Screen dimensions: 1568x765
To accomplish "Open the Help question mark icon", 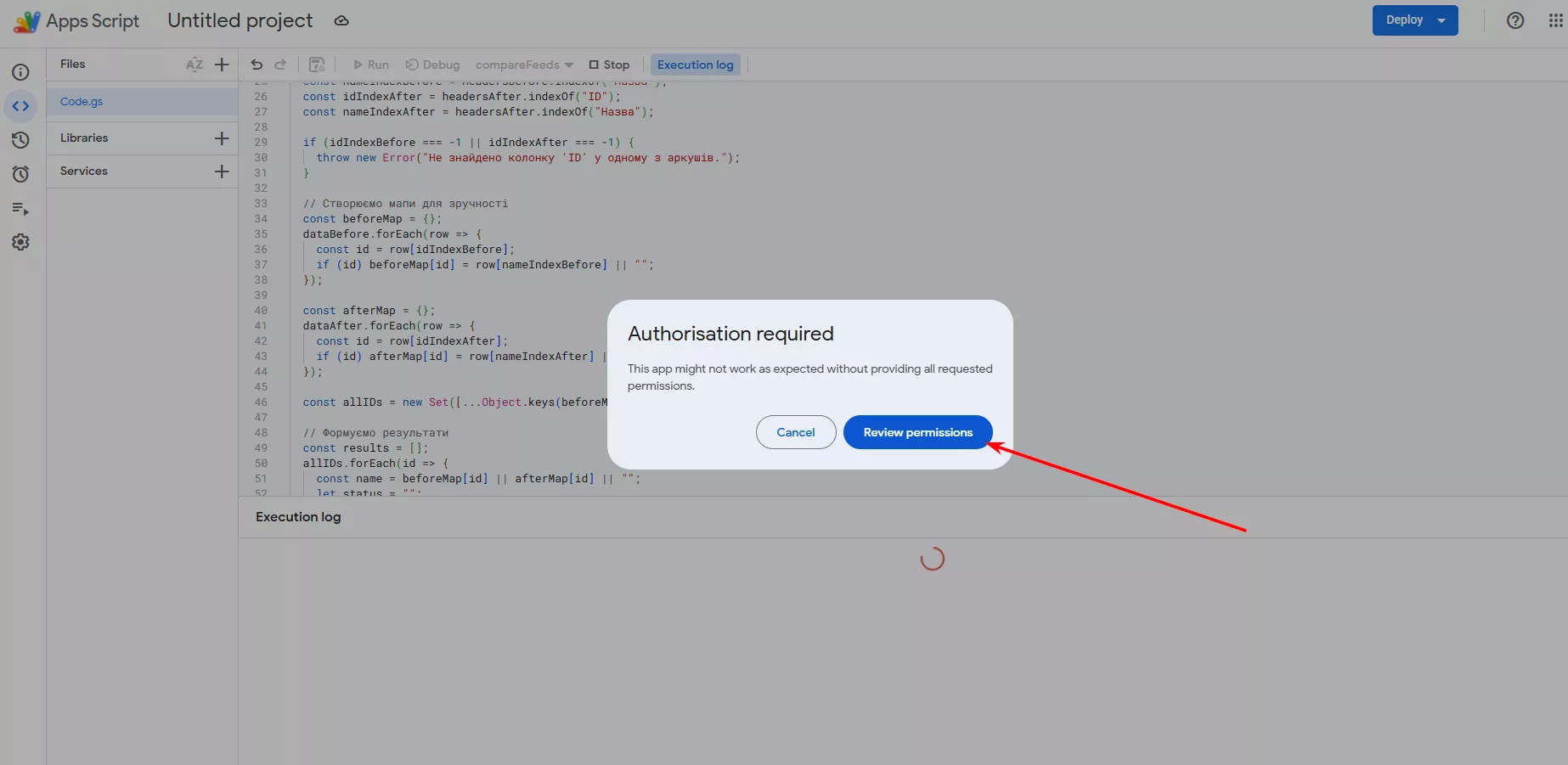I will click(1514, 20).
